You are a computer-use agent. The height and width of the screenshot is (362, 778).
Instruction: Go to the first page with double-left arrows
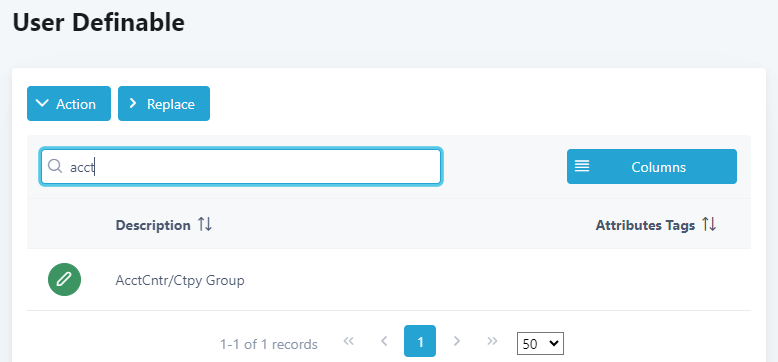point(349,341)
